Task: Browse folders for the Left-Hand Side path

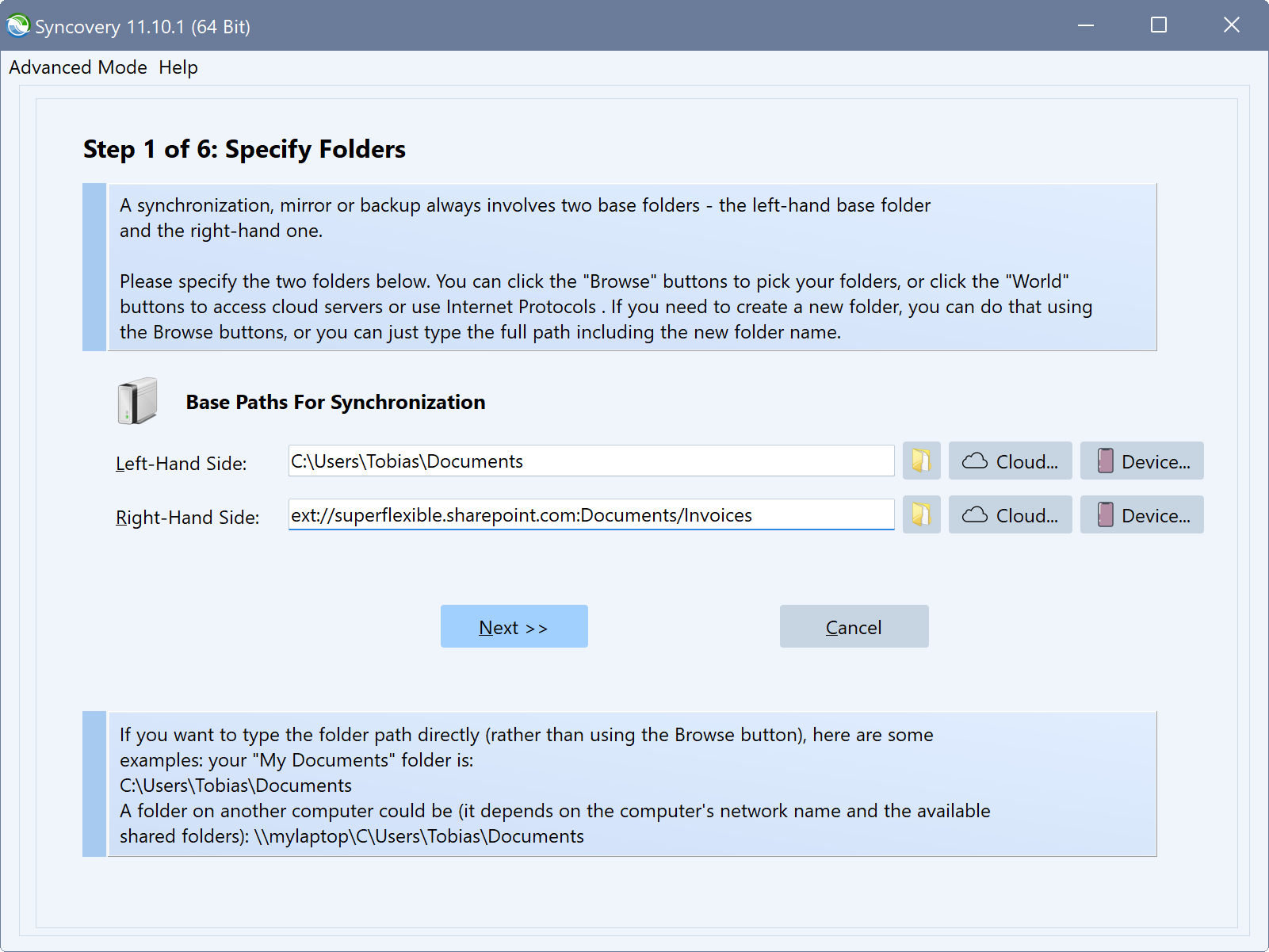Action: pos(920,461)
